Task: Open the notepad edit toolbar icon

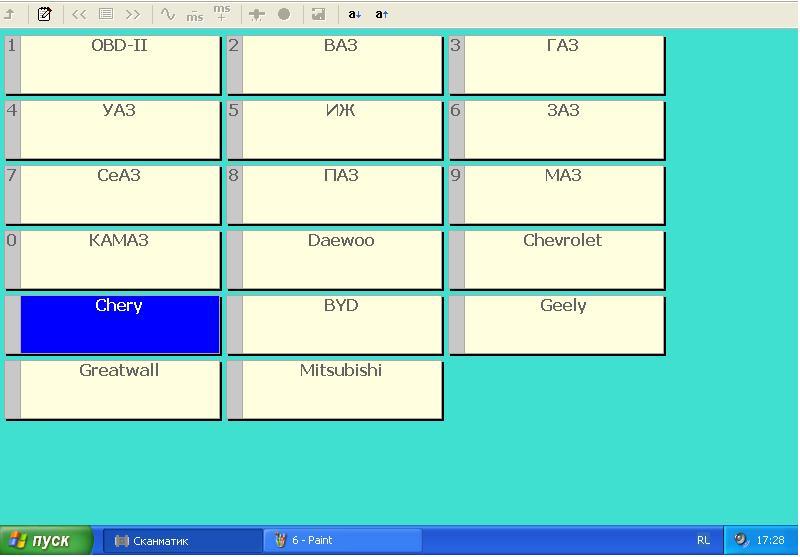Action: (x=44, y=14)
